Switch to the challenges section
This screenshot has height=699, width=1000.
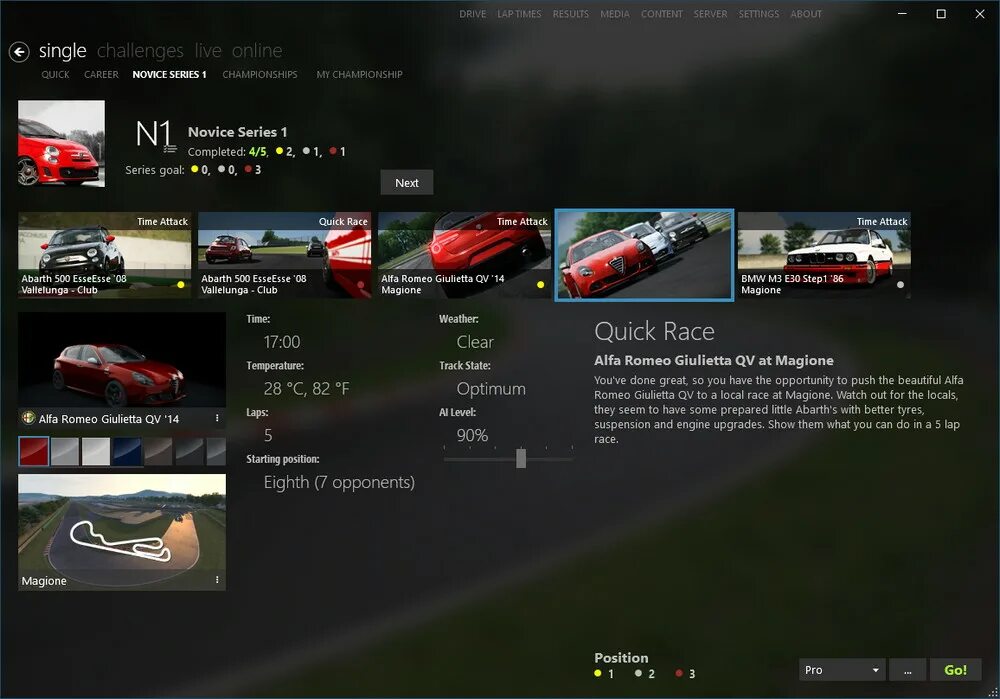click(140, 50)
